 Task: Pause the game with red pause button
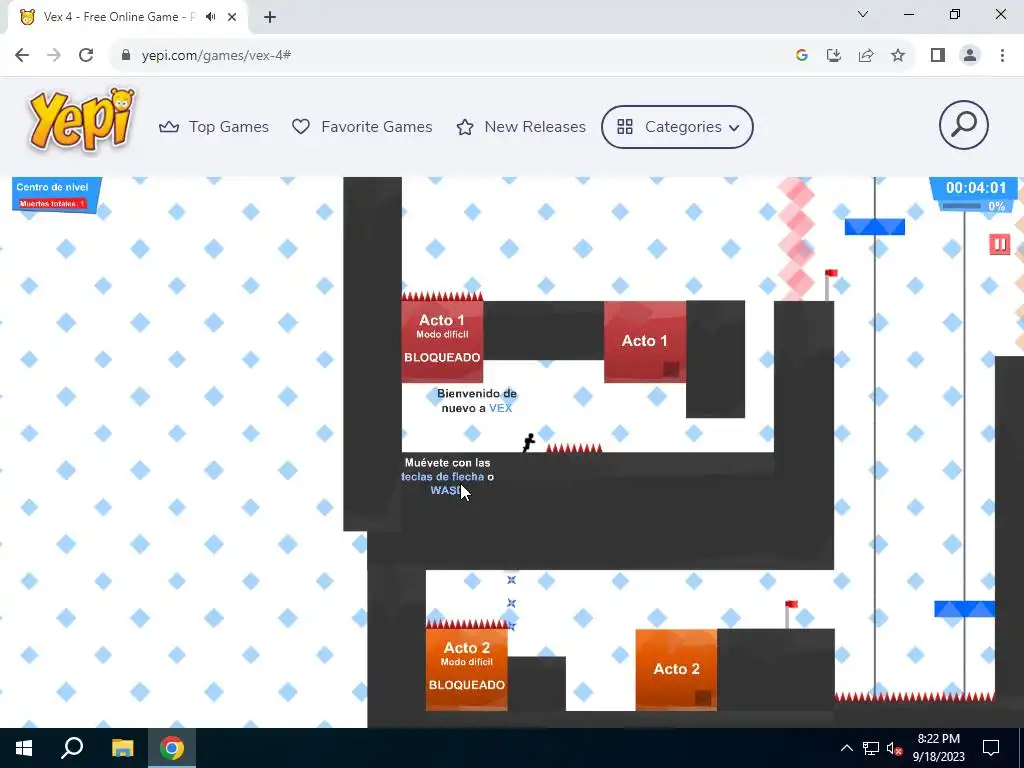point(999,245)
